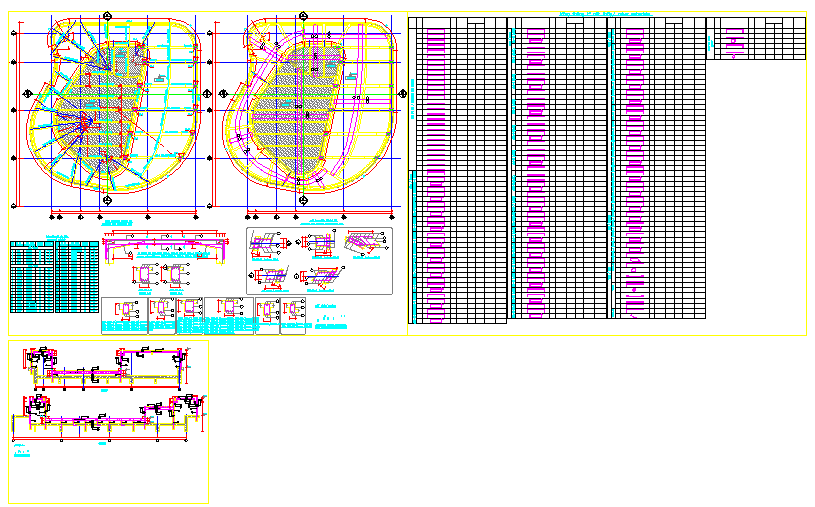
Task: Select the first large schedule table's magenta column
Action: pyautogui.click(x=435, y=170)
